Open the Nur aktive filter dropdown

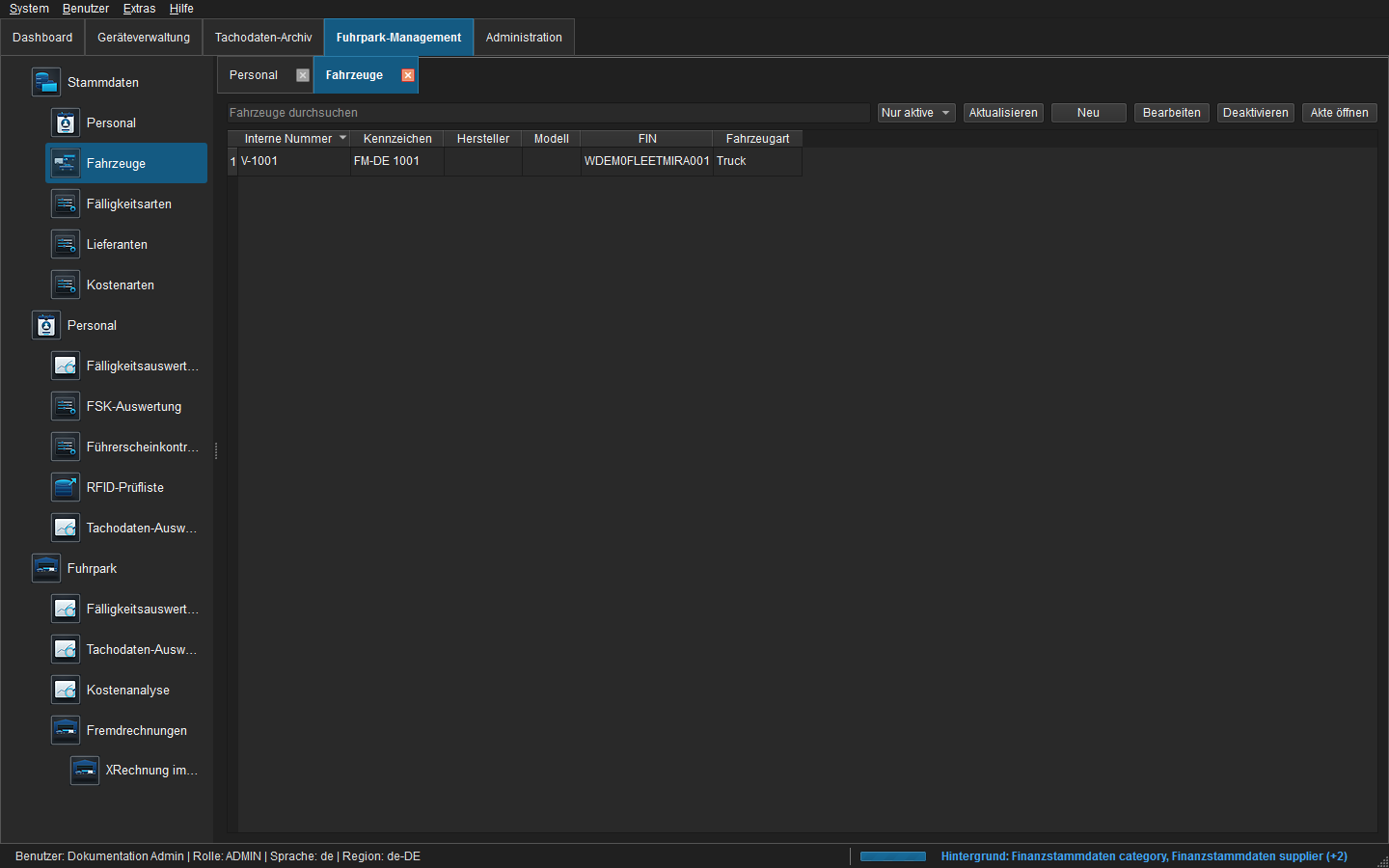916,113
